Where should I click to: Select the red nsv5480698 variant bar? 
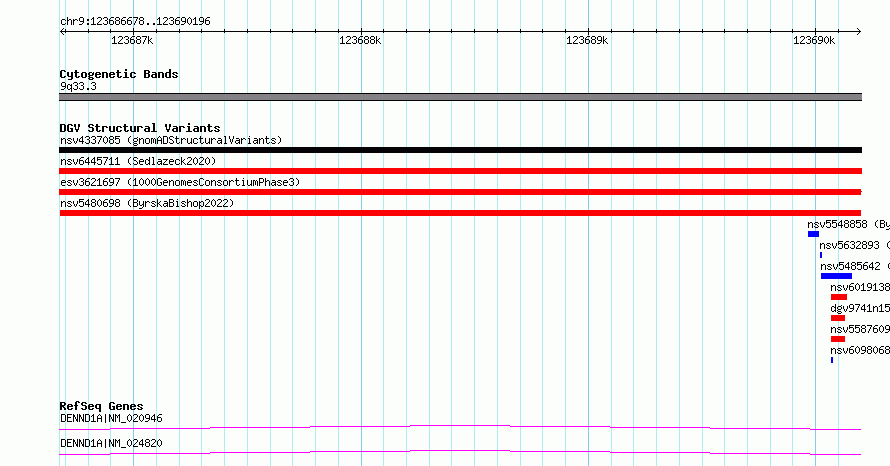pyautogui.click(x=460, y=213)
